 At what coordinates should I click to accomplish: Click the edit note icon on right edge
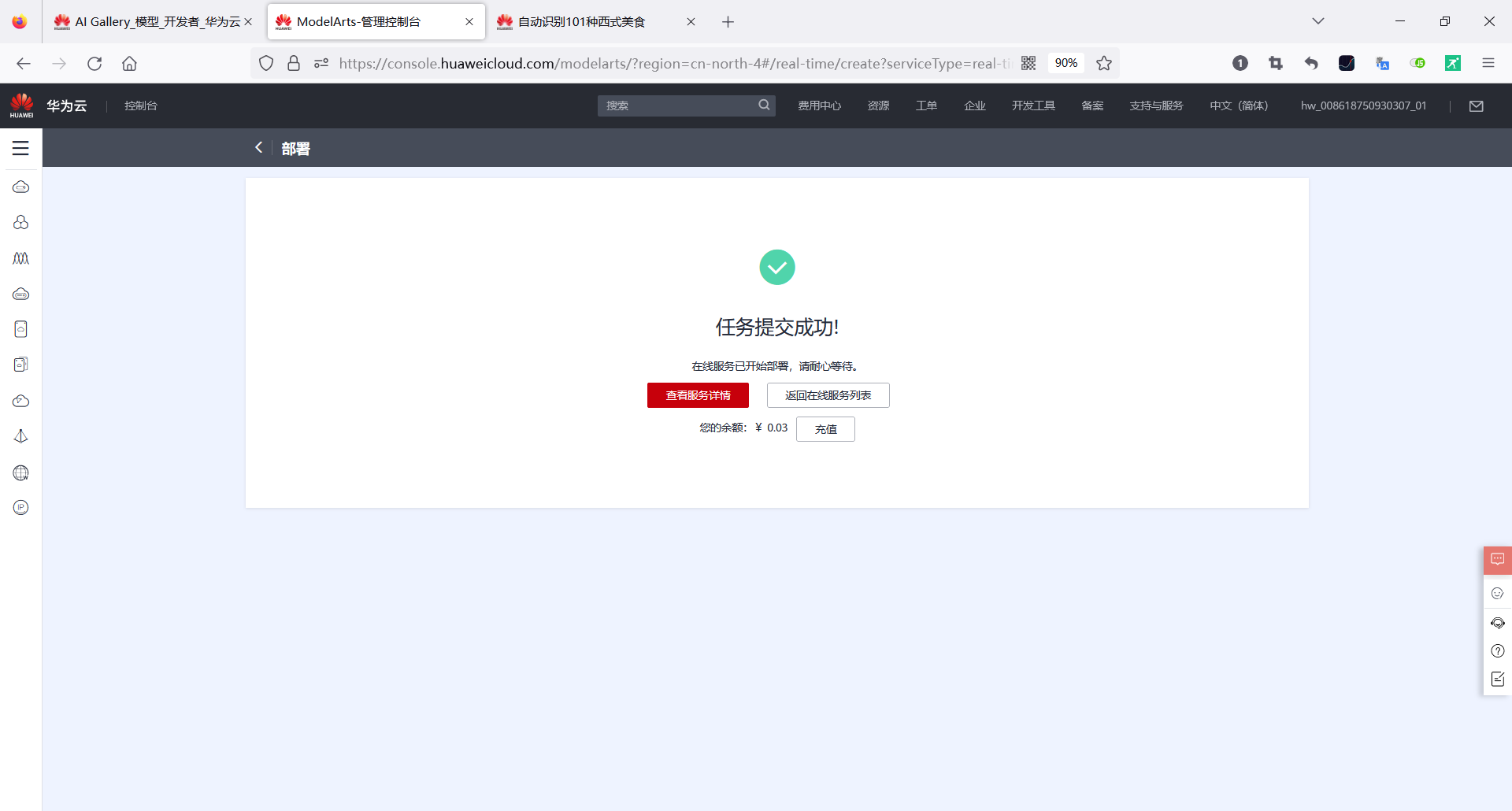coord(1498,679)
